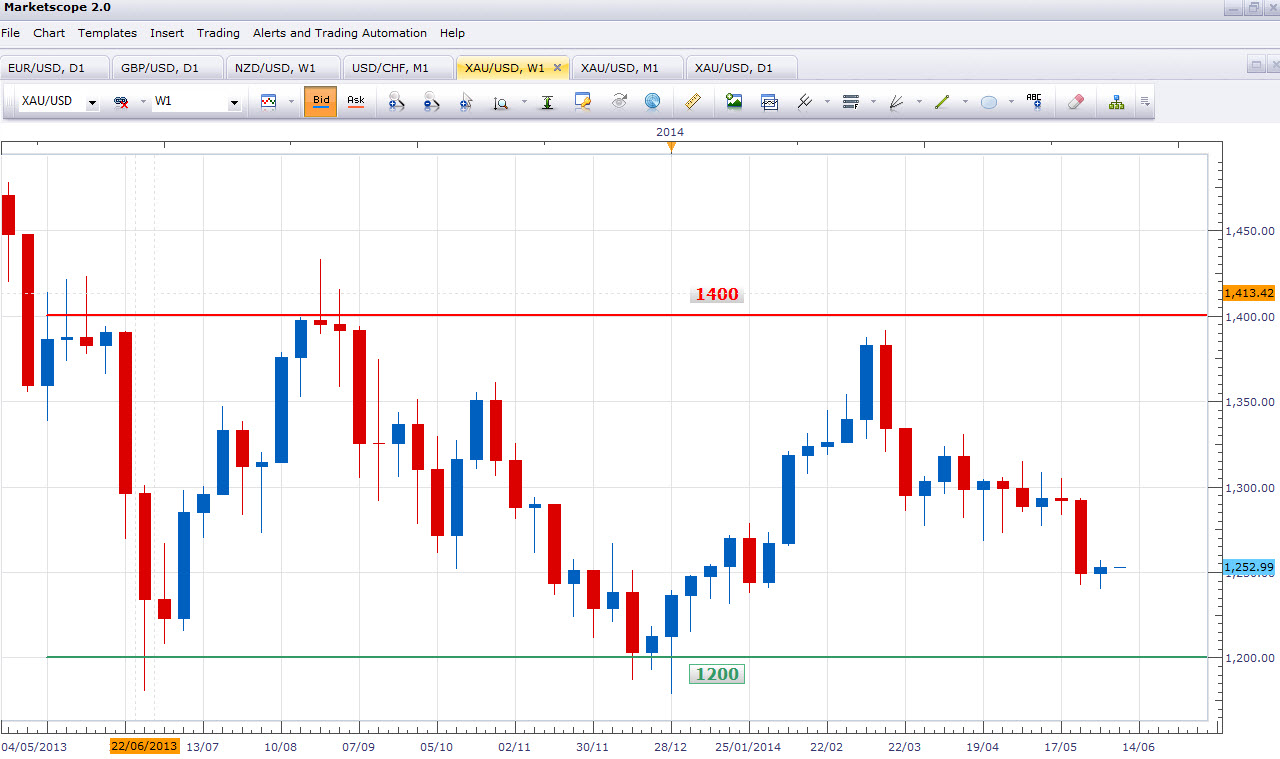The height and width of the screenshot is (759, 1280).
Task: Click the vertical zoom magnifier icon
Action: tap(501, 102)
